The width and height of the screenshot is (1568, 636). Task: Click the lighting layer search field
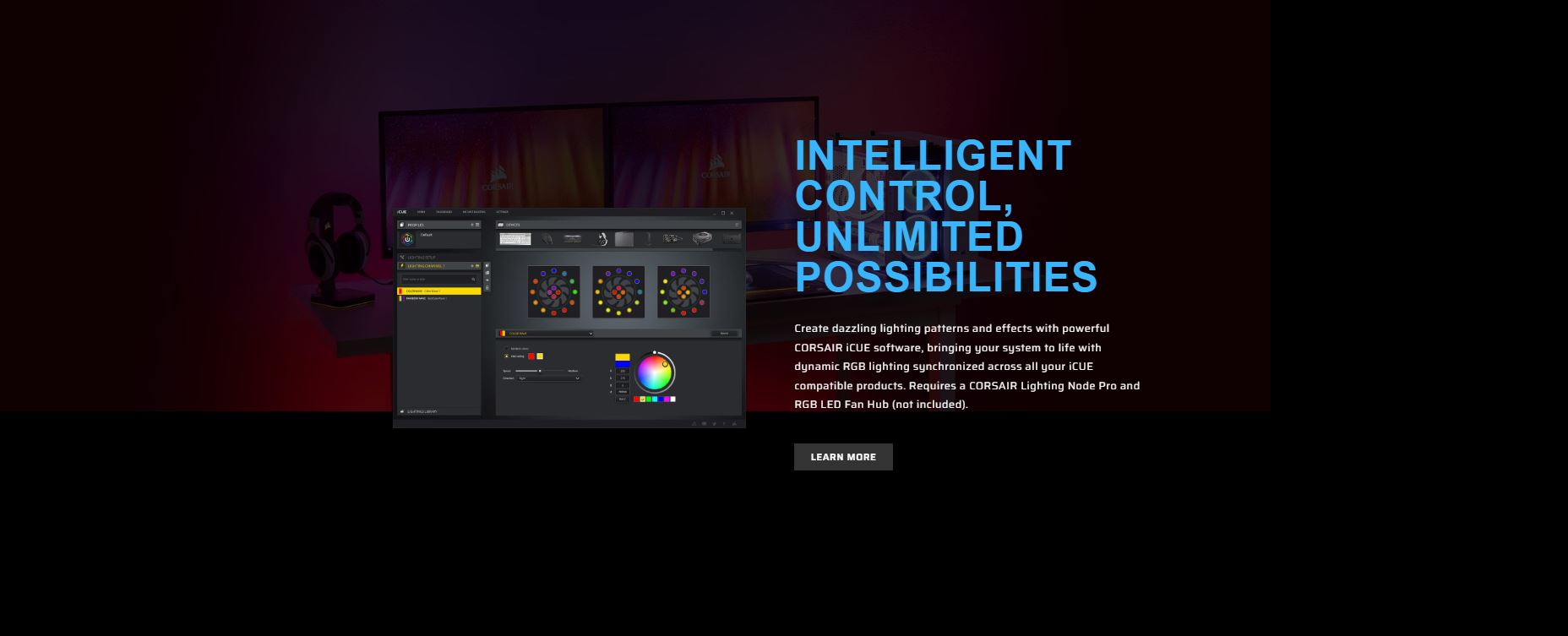(438, 280)
